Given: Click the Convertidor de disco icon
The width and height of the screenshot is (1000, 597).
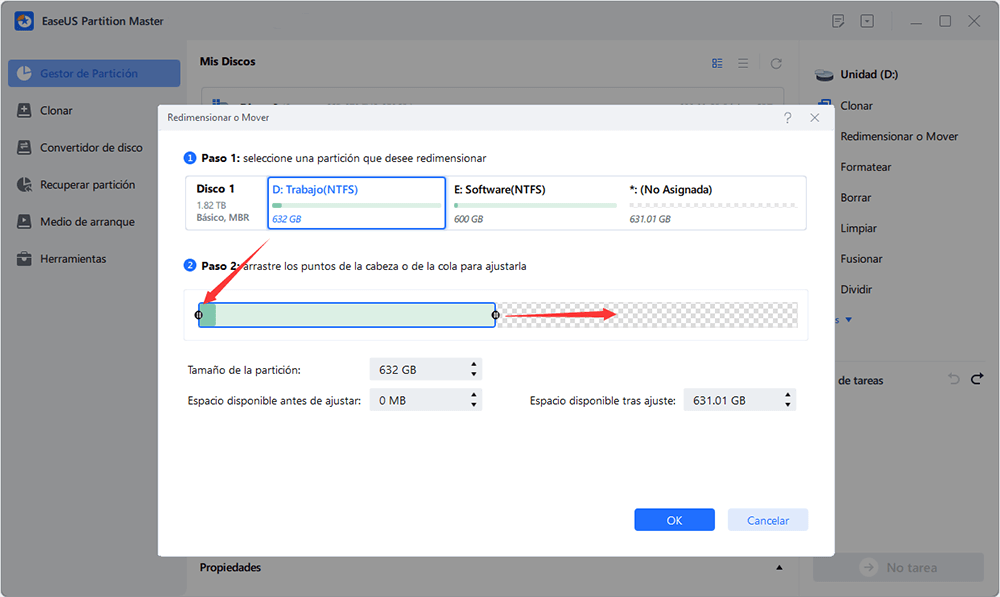Looking at the screenshot, I should point(24,147).
